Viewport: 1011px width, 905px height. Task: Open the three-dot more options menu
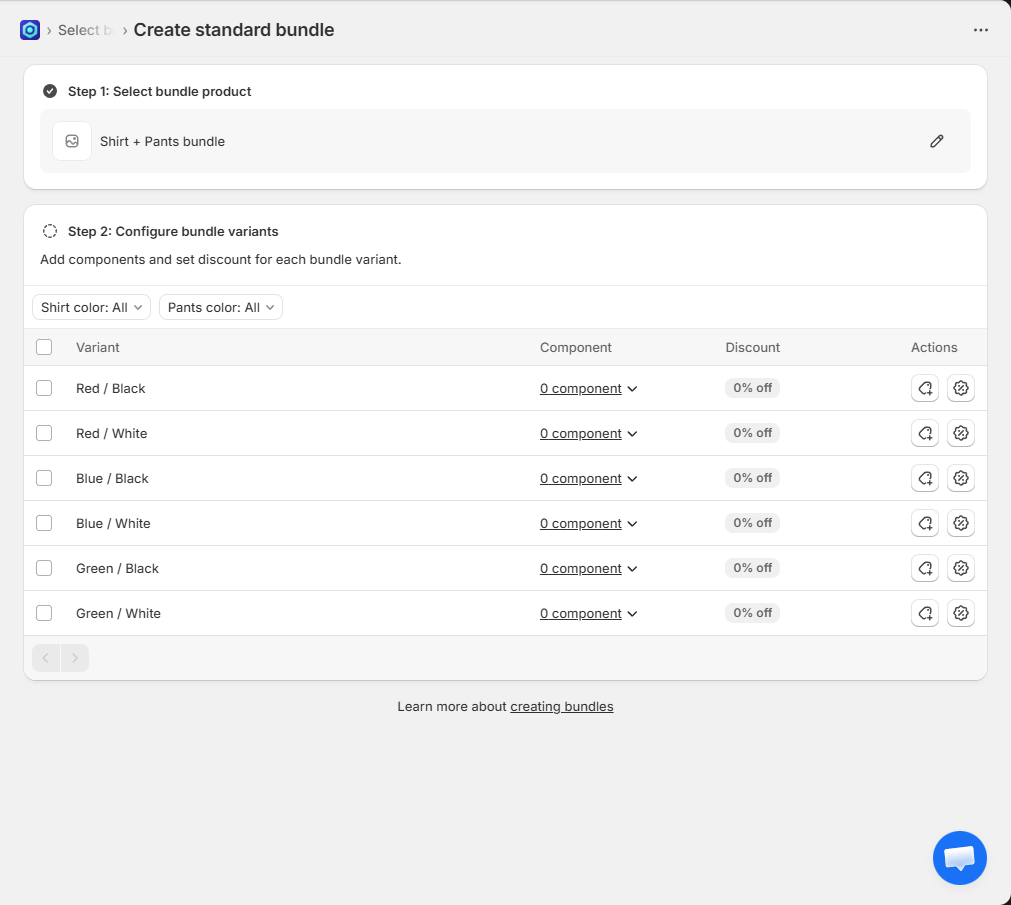click(980, 30)
